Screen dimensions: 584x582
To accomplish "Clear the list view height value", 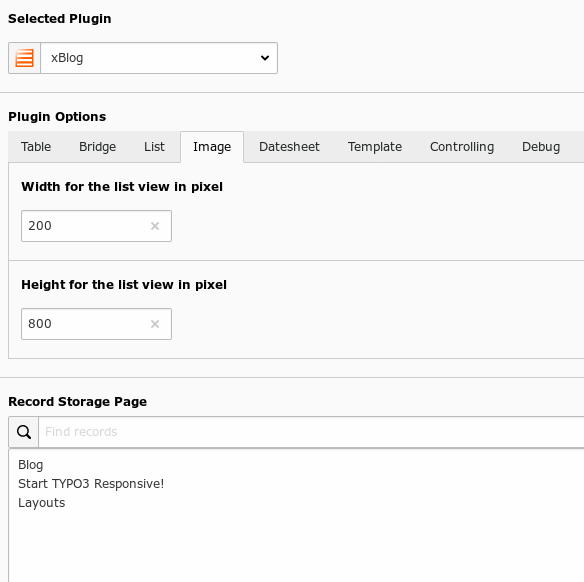I will tap(155, 324).
